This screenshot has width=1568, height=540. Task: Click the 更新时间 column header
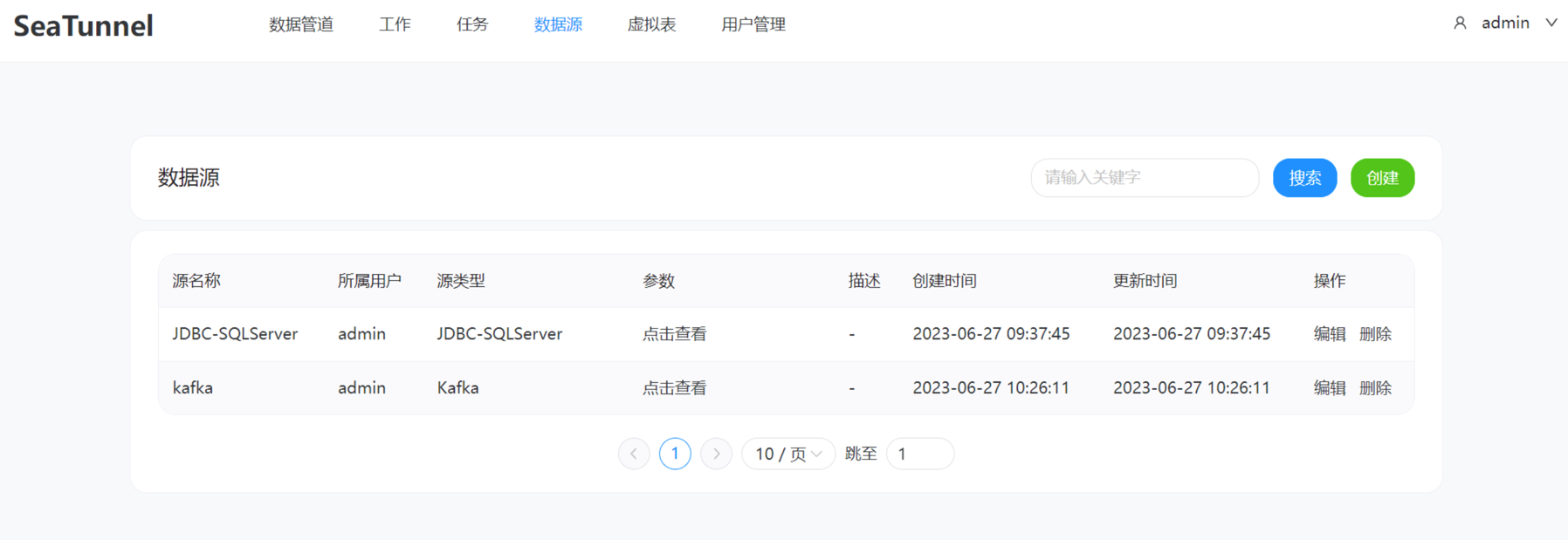1145,281
